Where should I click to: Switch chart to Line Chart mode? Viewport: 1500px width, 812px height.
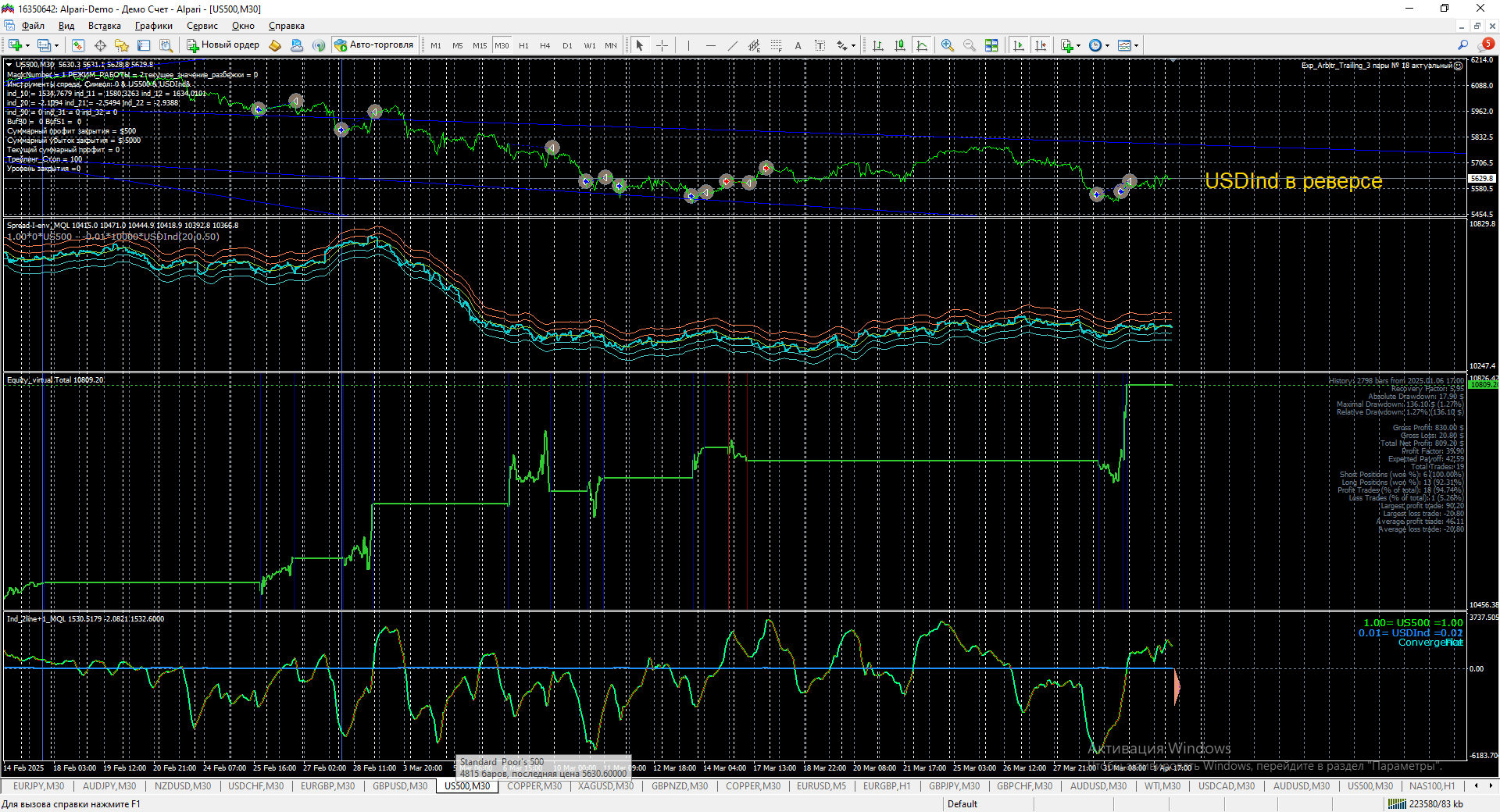922,45
